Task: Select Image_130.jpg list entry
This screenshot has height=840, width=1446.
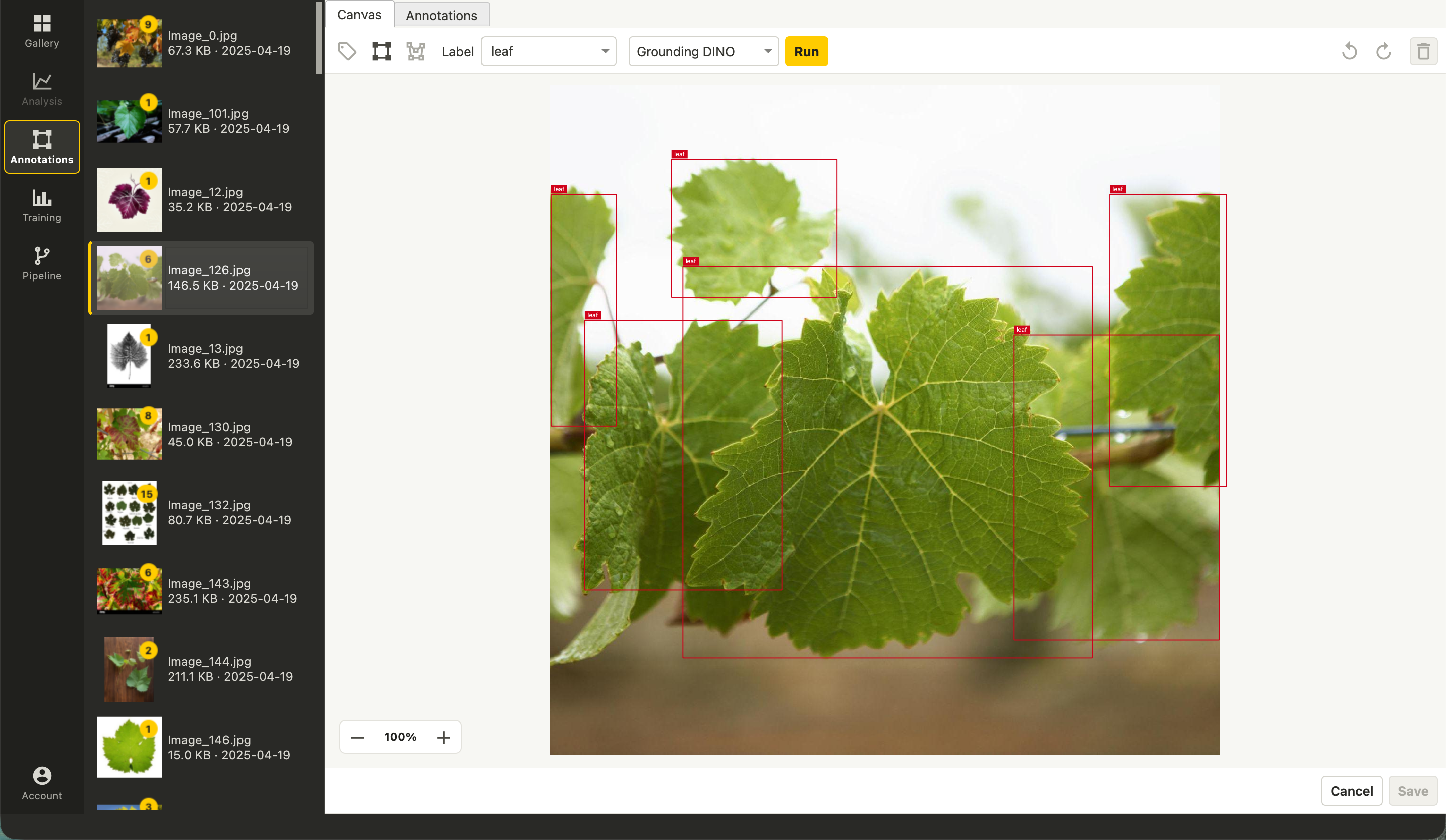Action: 202,435
